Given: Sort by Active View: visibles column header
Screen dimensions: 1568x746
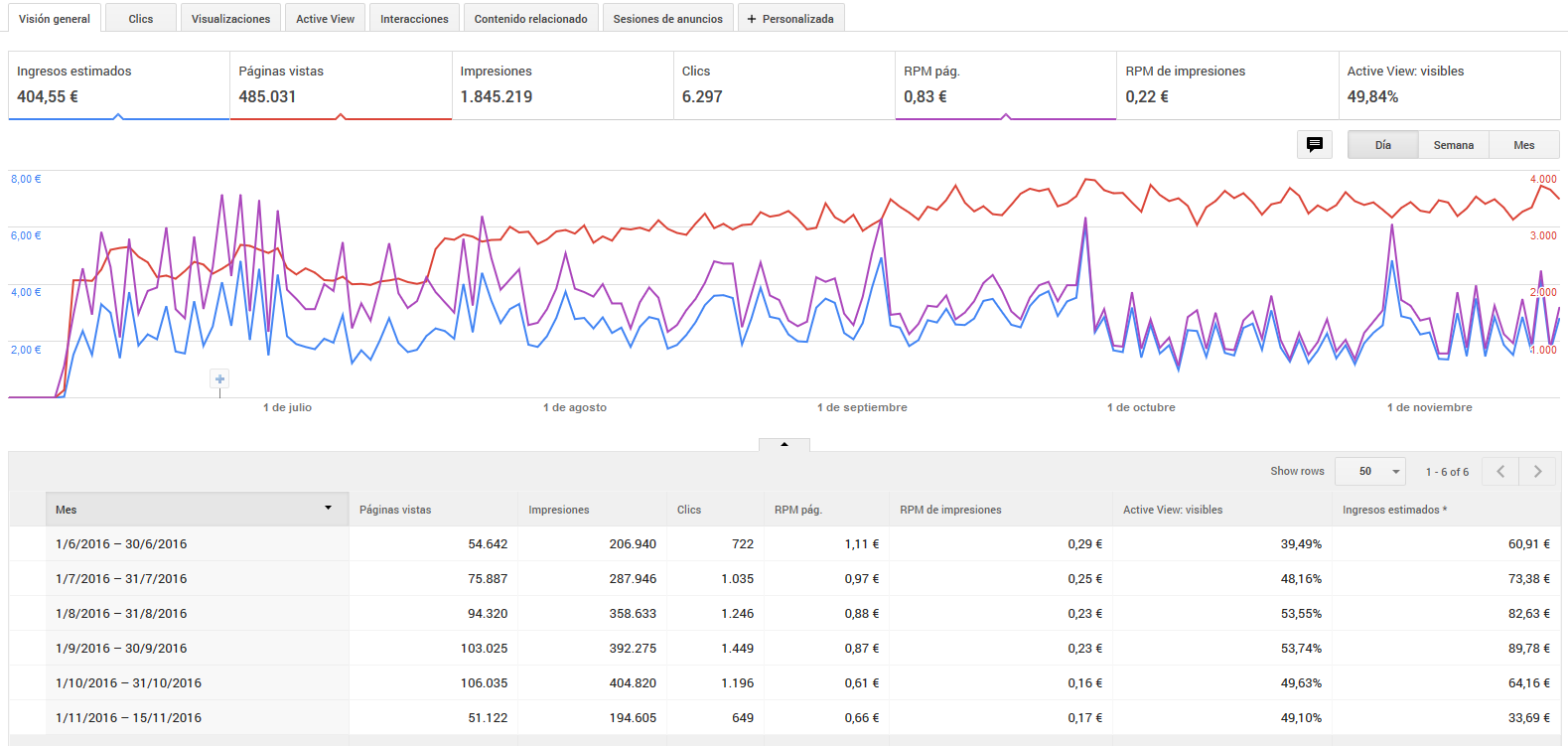Looking at the screenshot, I should click(x=1222, y=510).
